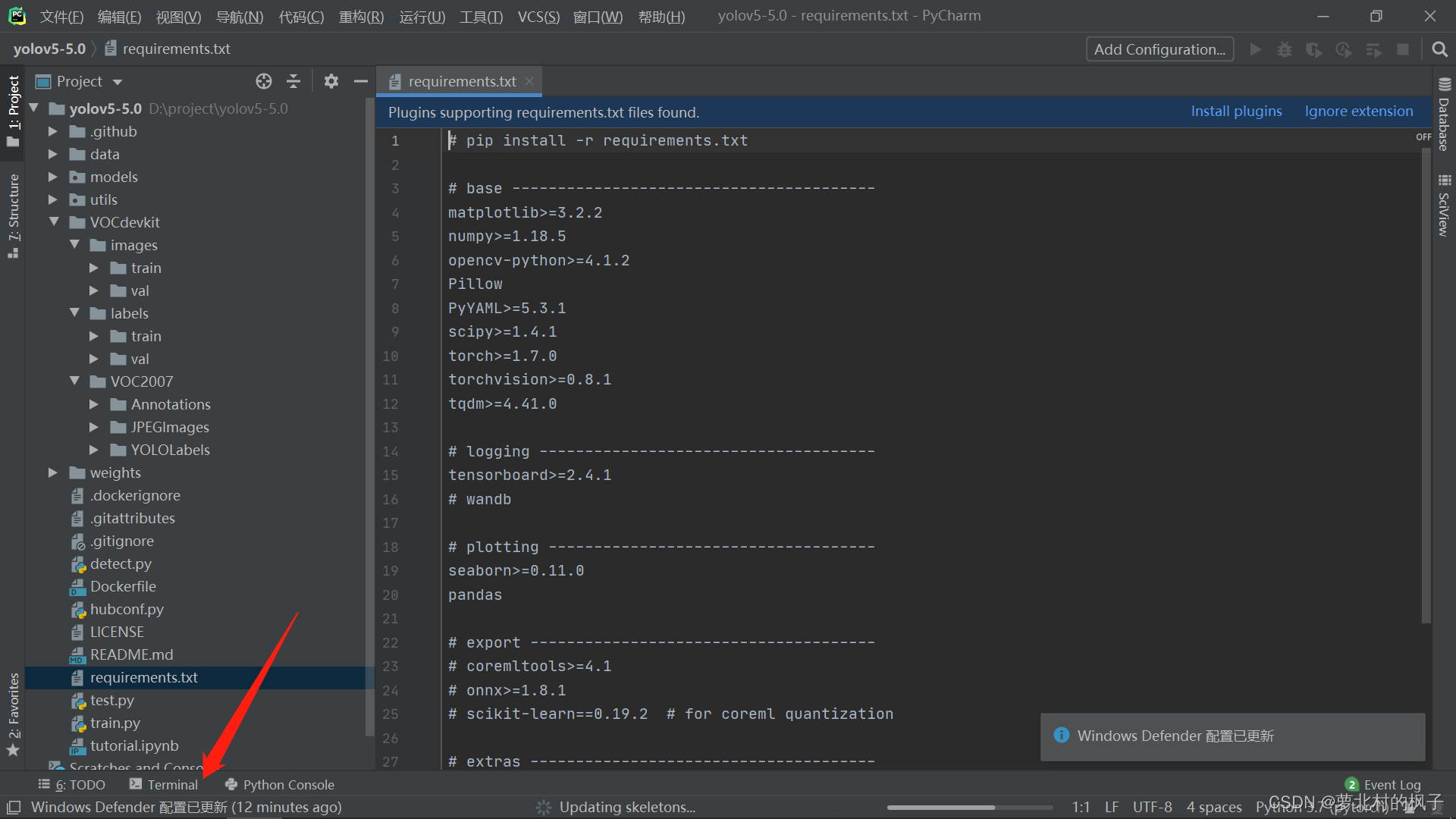Click the Debug bug icon
This screenshot has width=1456, height=819.
pyautogui.click(x=1284, y=49)
